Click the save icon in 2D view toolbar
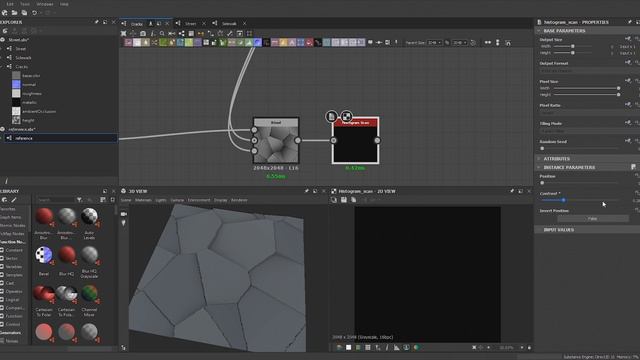The image size is (640, 360). pyautogui.click(x=344, y=200)
